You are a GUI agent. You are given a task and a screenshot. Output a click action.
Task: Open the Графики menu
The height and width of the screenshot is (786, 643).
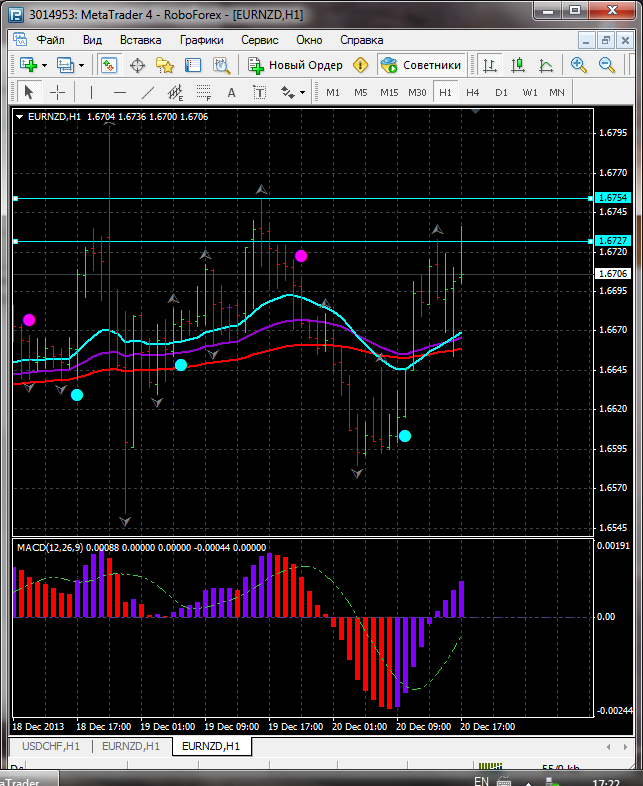pyautogui.click(x=202, y=40)
